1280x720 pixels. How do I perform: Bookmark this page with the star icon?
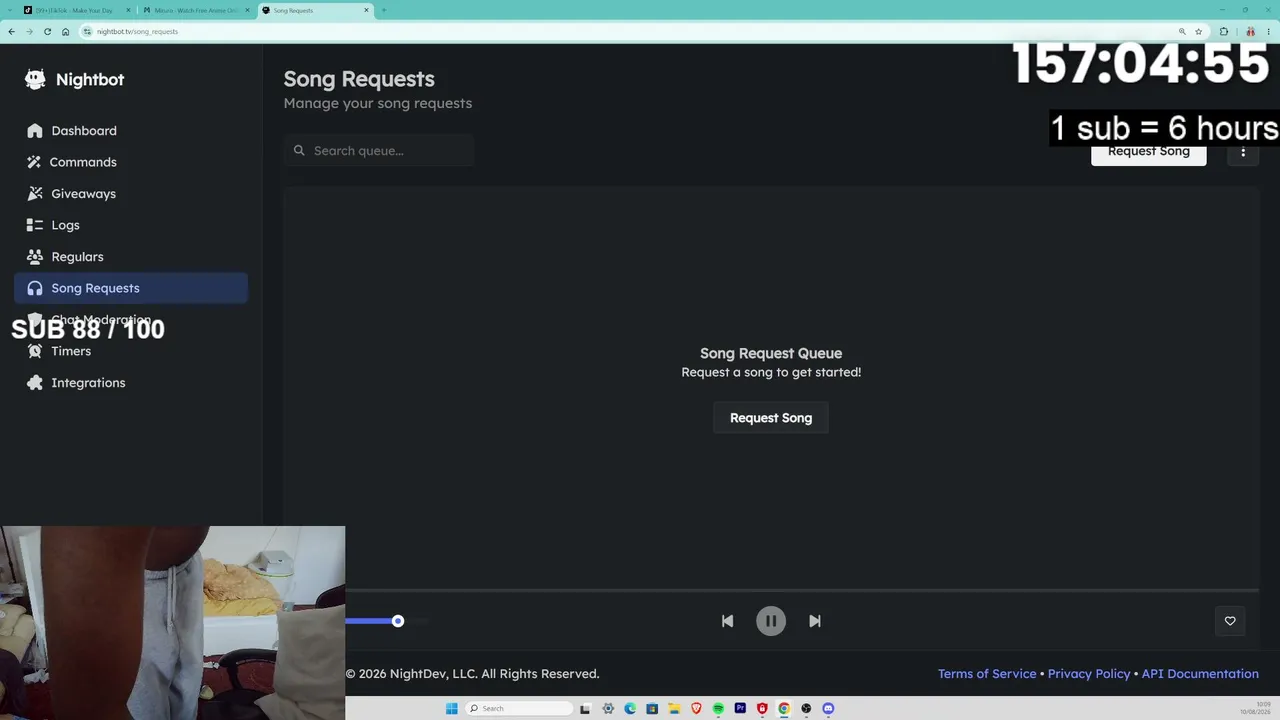(x=1199, y=32)
